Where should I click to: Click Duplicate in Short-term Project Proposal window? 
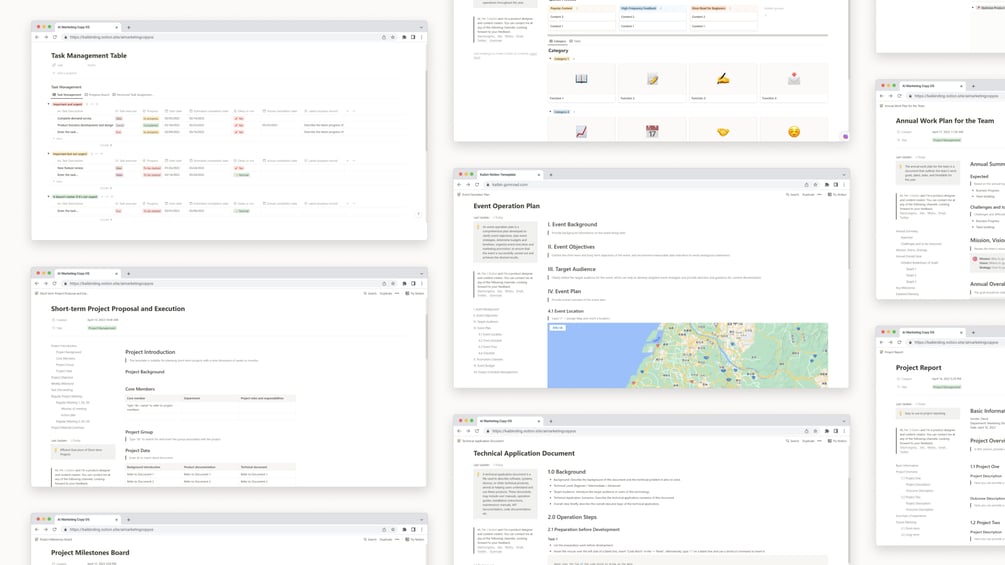386,293
